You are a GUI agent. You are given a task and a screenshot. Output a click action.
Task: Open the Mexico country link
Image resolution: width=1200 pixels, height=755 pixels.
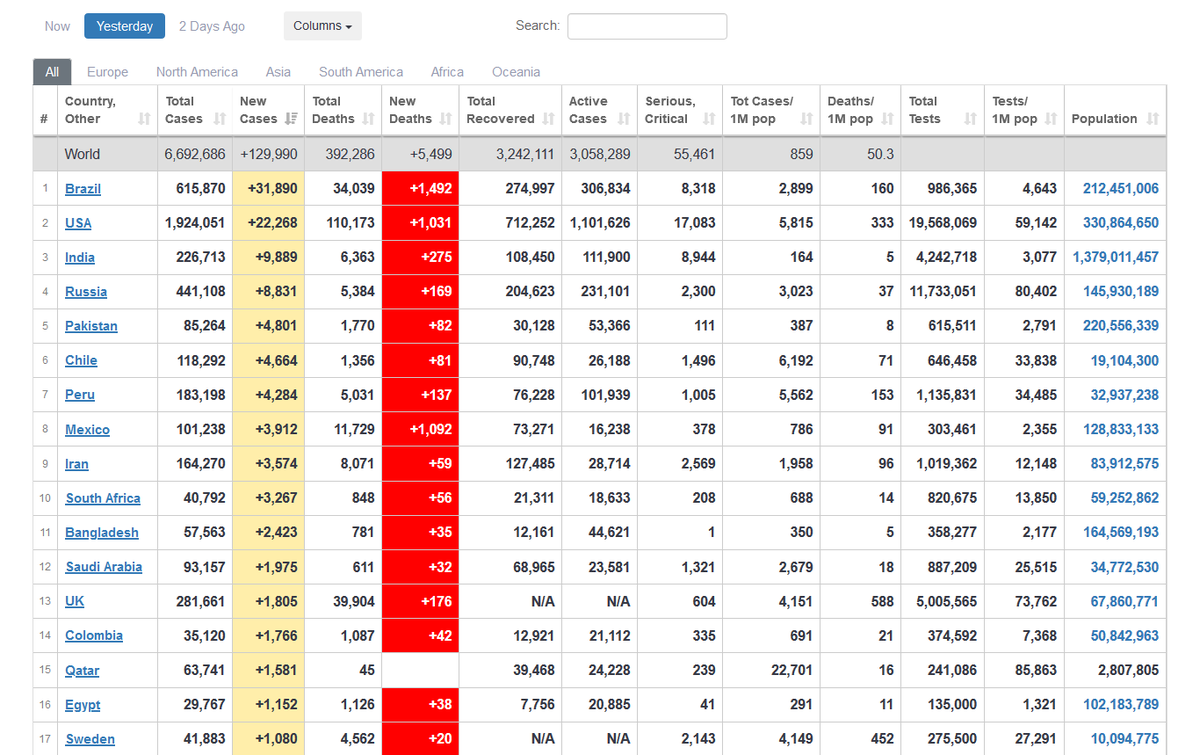[87, 430]
